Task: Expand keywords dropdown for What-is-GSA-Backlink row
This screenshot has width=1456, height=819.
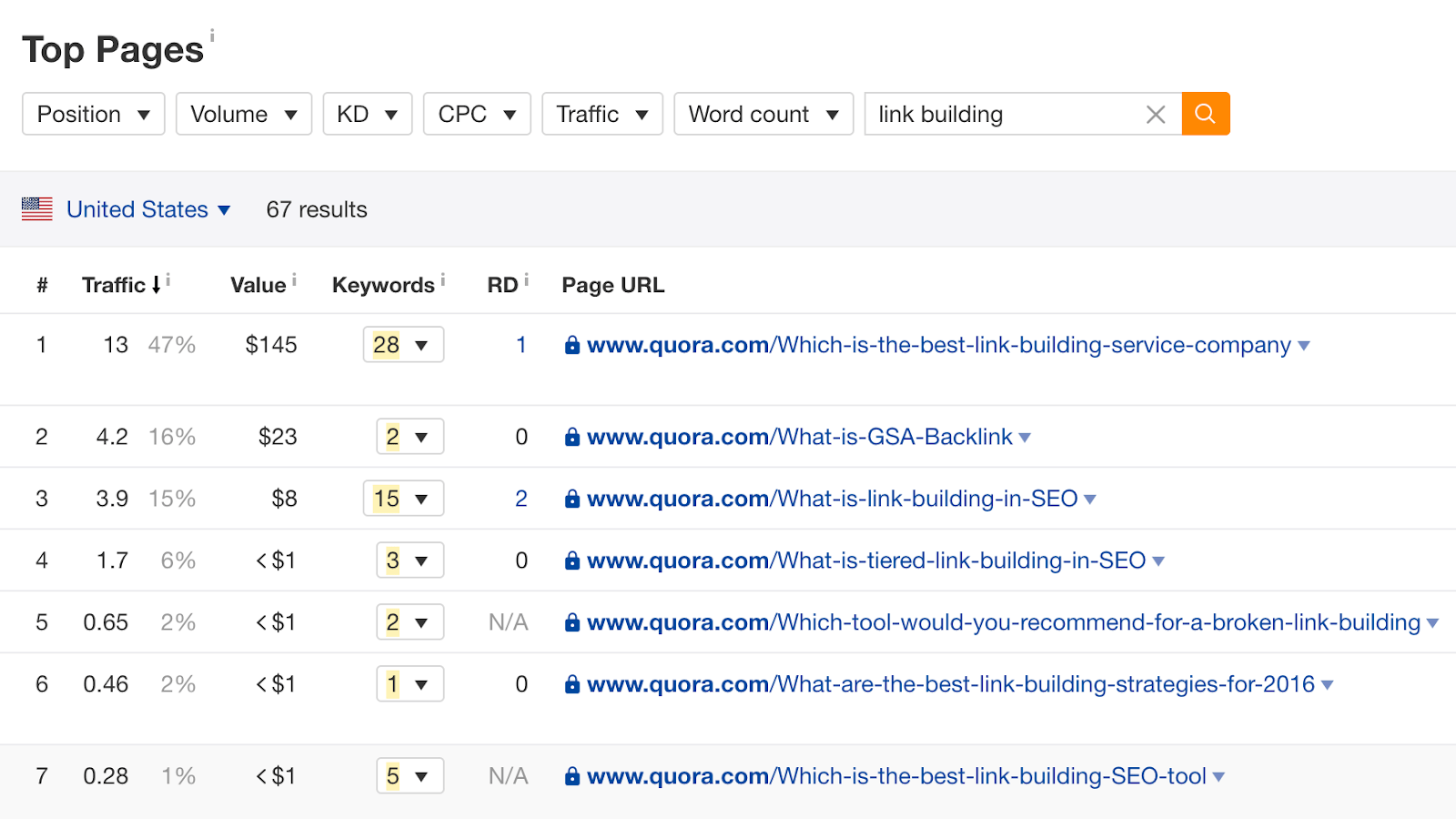Action: pyautogui.click(x=409, y=437)
